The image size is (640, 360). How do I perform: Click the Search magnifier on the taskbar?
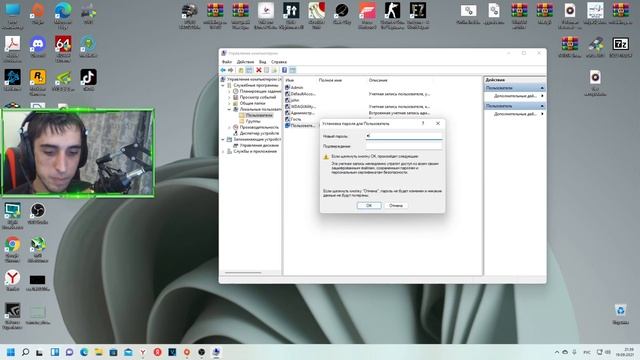25,352
